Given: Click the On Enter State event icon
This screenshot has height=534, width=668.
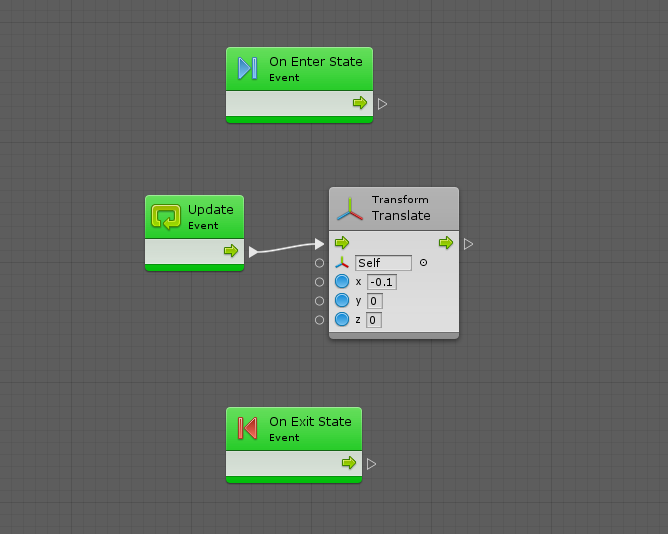Looking at the screenshot, I should [248, 68].
